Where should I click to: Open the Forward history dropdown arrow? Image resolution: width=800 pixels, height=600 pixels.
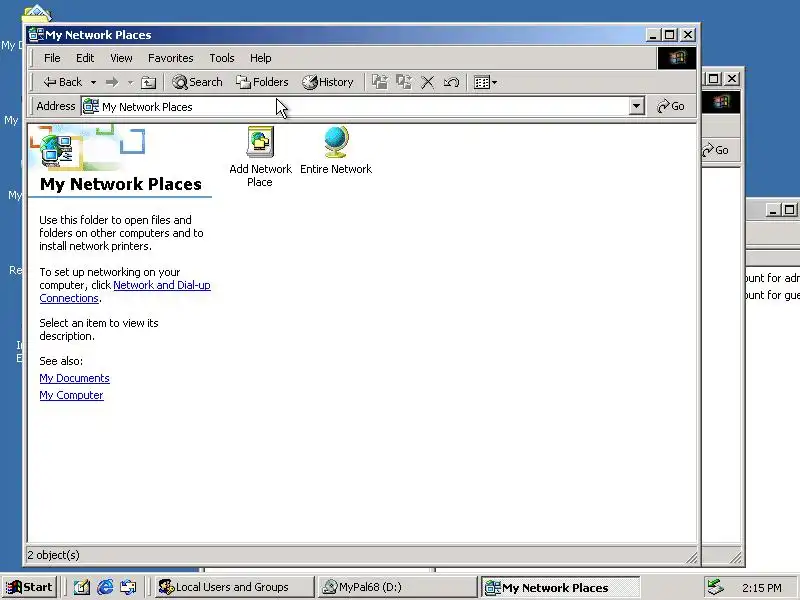pos(131,82)
